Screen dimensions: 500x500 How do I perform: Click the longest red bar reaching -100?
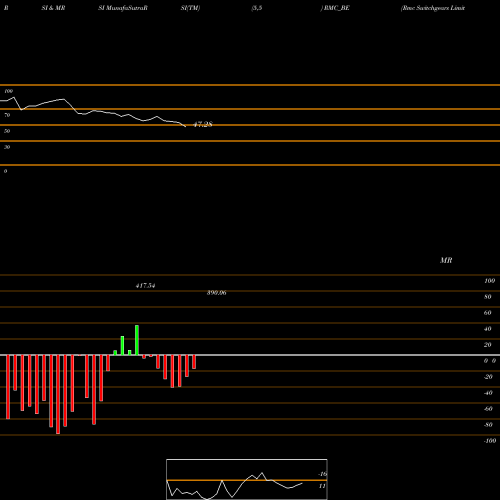58,394
